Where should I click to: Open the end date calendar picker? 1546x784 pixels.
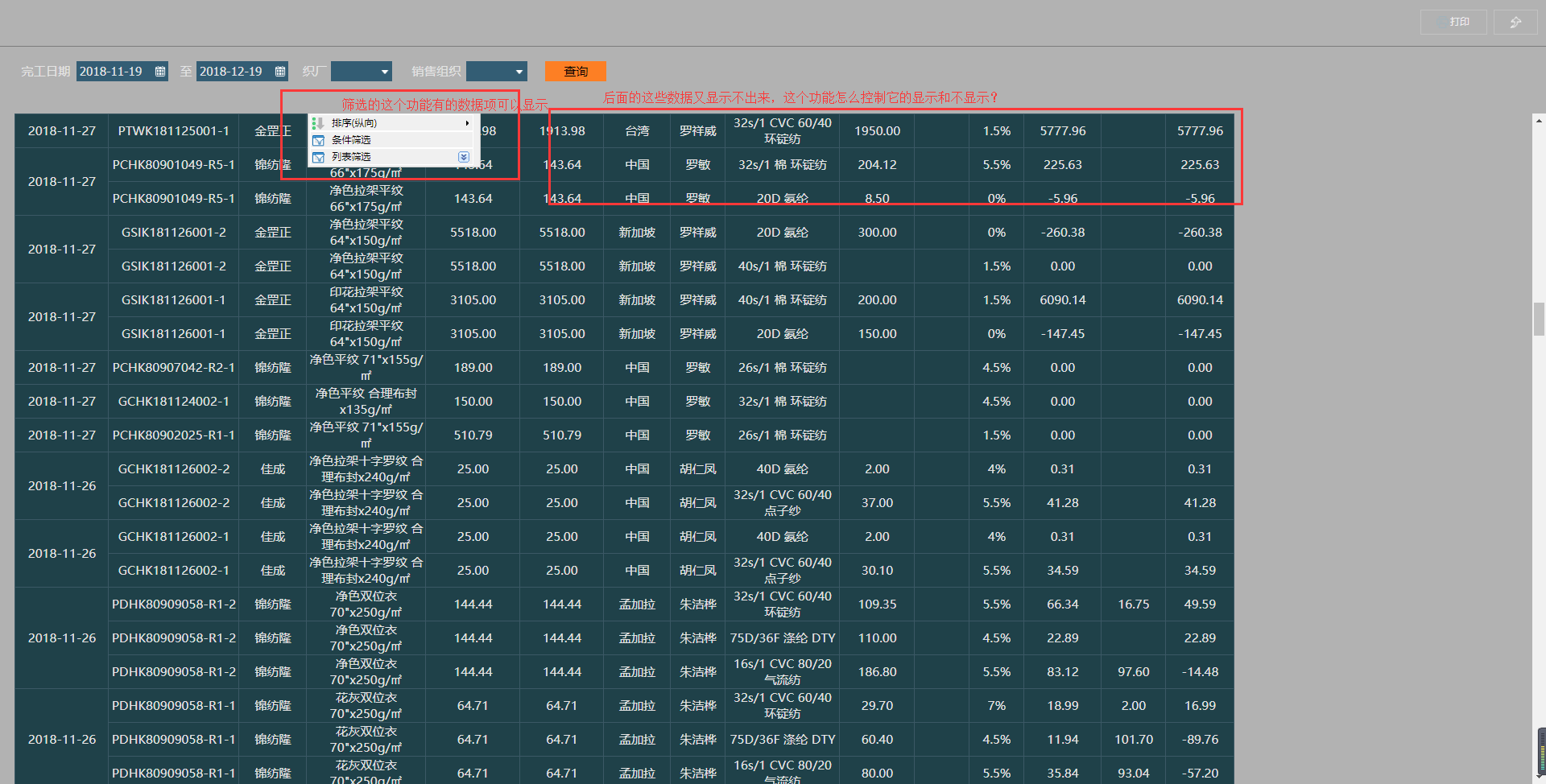coord(280,72)
